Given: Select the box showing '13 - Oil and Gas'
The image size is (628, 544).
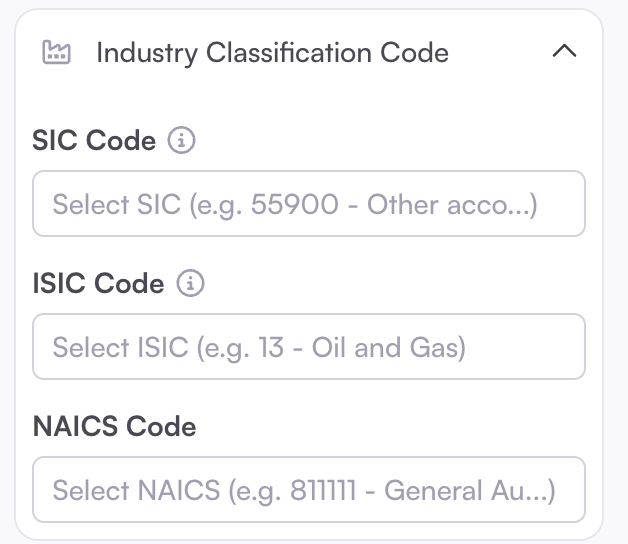Looking at the screenshot, I should tap(308, 347).
